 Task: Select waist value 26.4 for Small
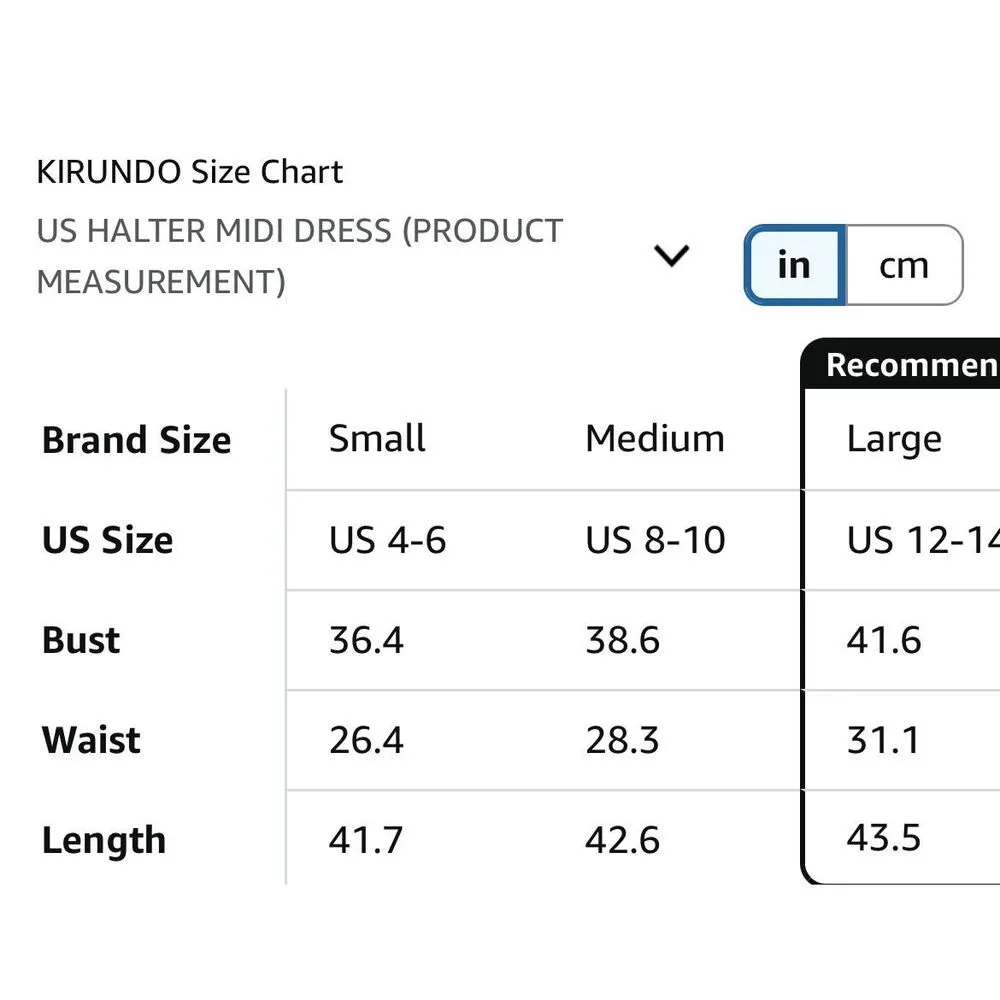tap(366, 740)
